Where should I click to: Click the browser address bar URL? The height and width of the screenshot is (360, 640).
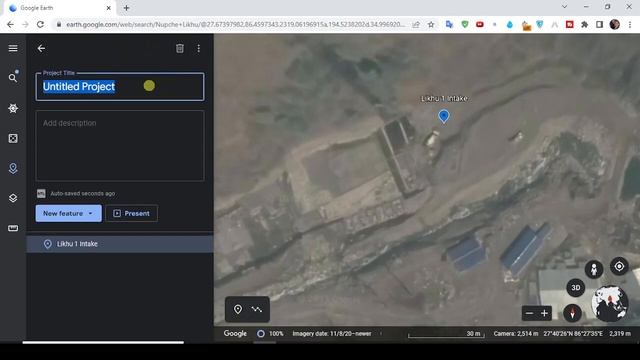236,24
